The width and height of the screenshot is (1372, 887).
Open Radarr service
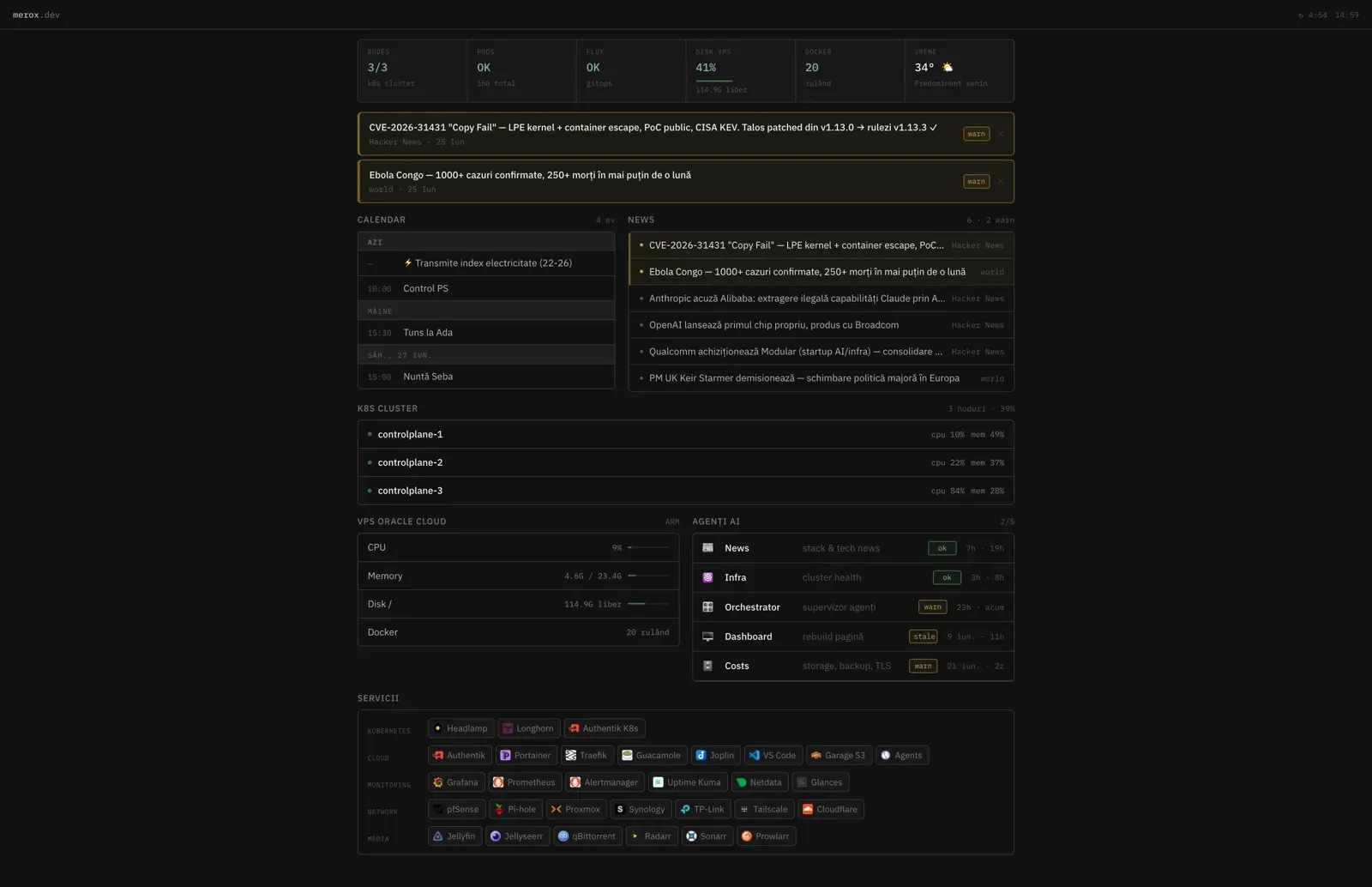click(652, 836)
